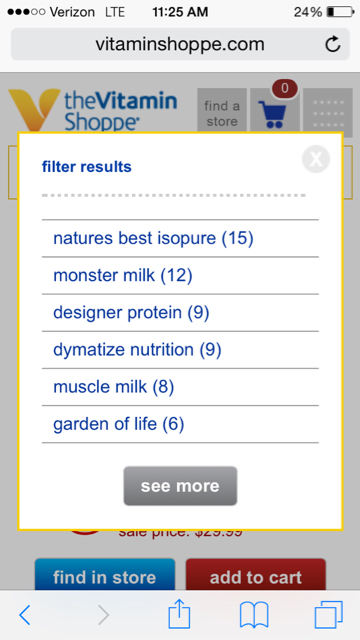The height and width of the screenshot is (640, 360).
Task: Tap the vitaminshoppe.com address bar
Action: click(x=180, y=44)
